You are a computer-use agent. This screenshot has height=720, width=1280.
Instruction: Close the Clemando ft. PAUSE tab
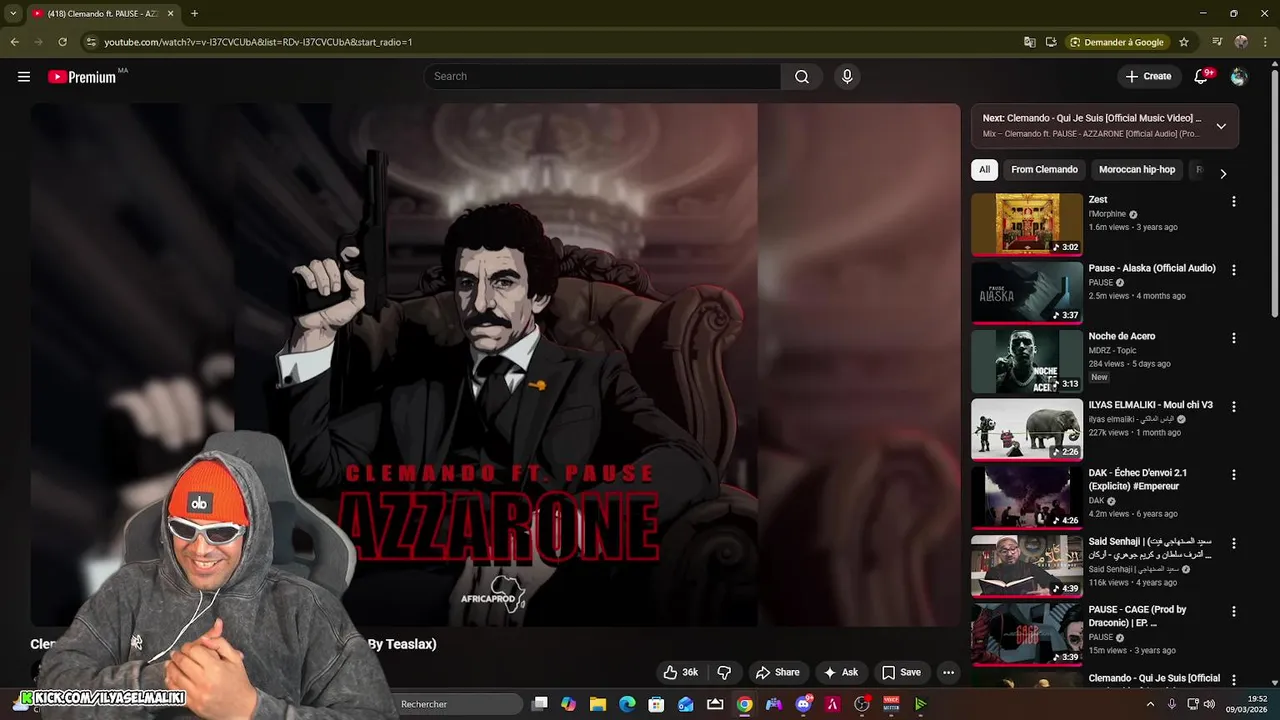coord(170,13)
